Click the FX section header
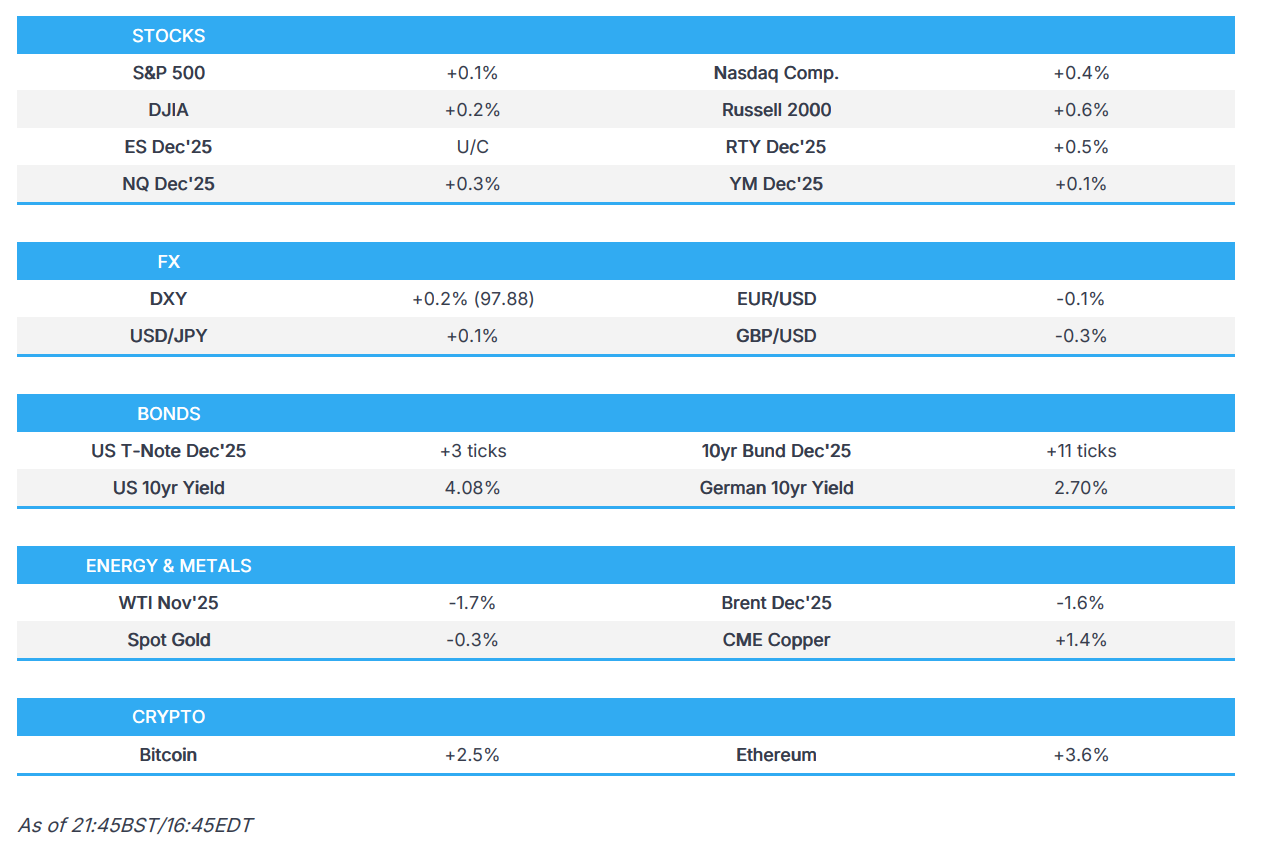The height and width of the screenshot is (849, 1267). point(168,262)
